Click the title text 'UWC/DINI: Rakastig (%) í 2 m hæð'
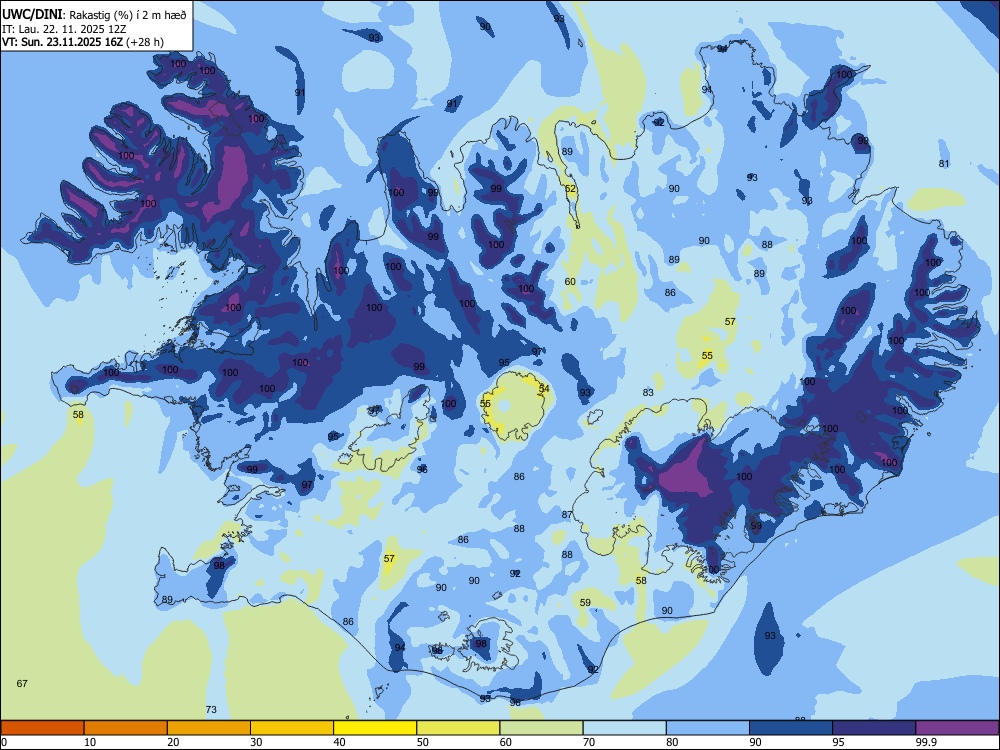Image resolution: width=1000 pixels, height=750 pixels. click(x=94, y=15)
